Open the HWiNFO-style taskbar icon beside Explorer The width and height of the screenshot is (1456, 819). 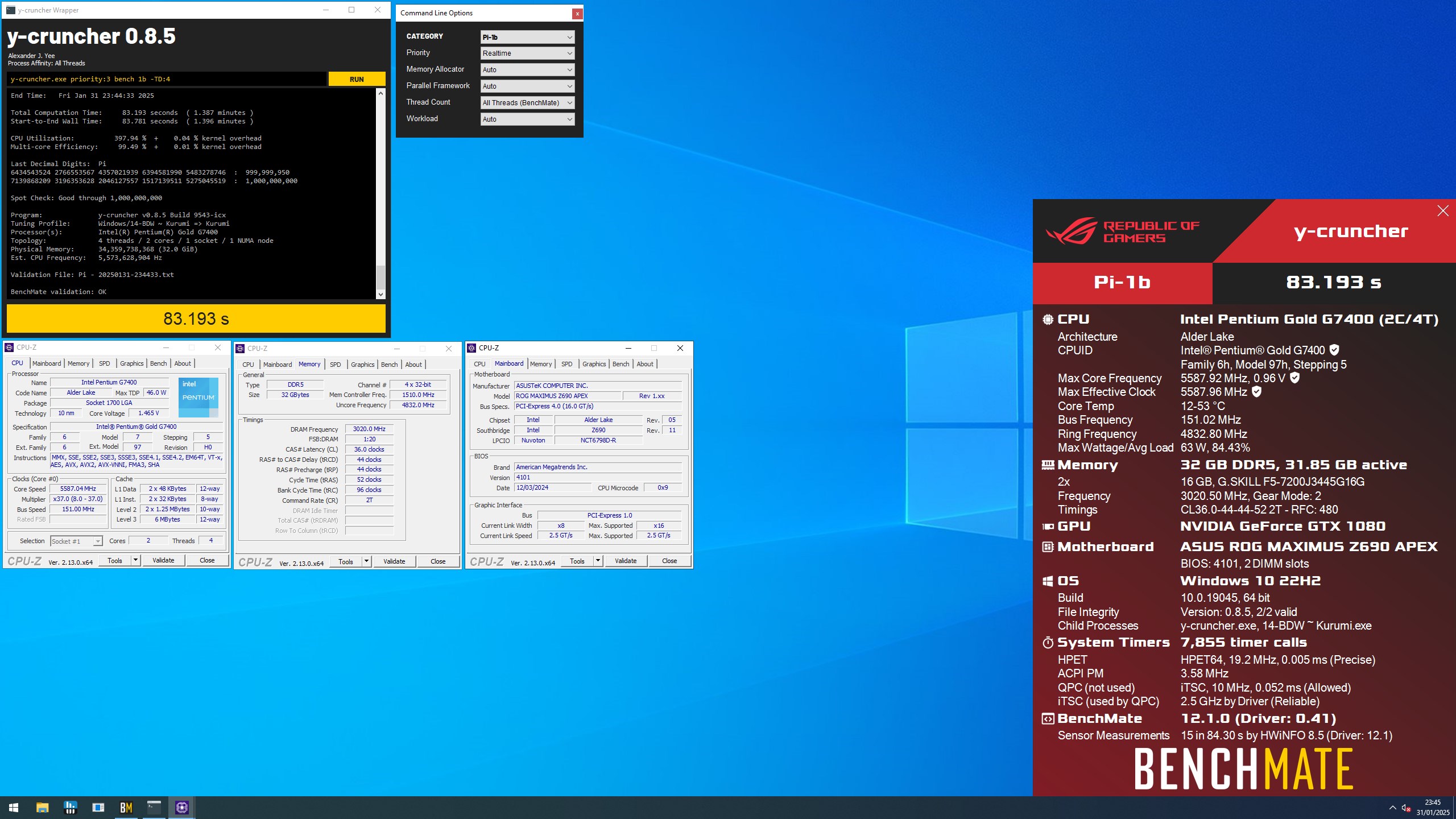point(70,808)
